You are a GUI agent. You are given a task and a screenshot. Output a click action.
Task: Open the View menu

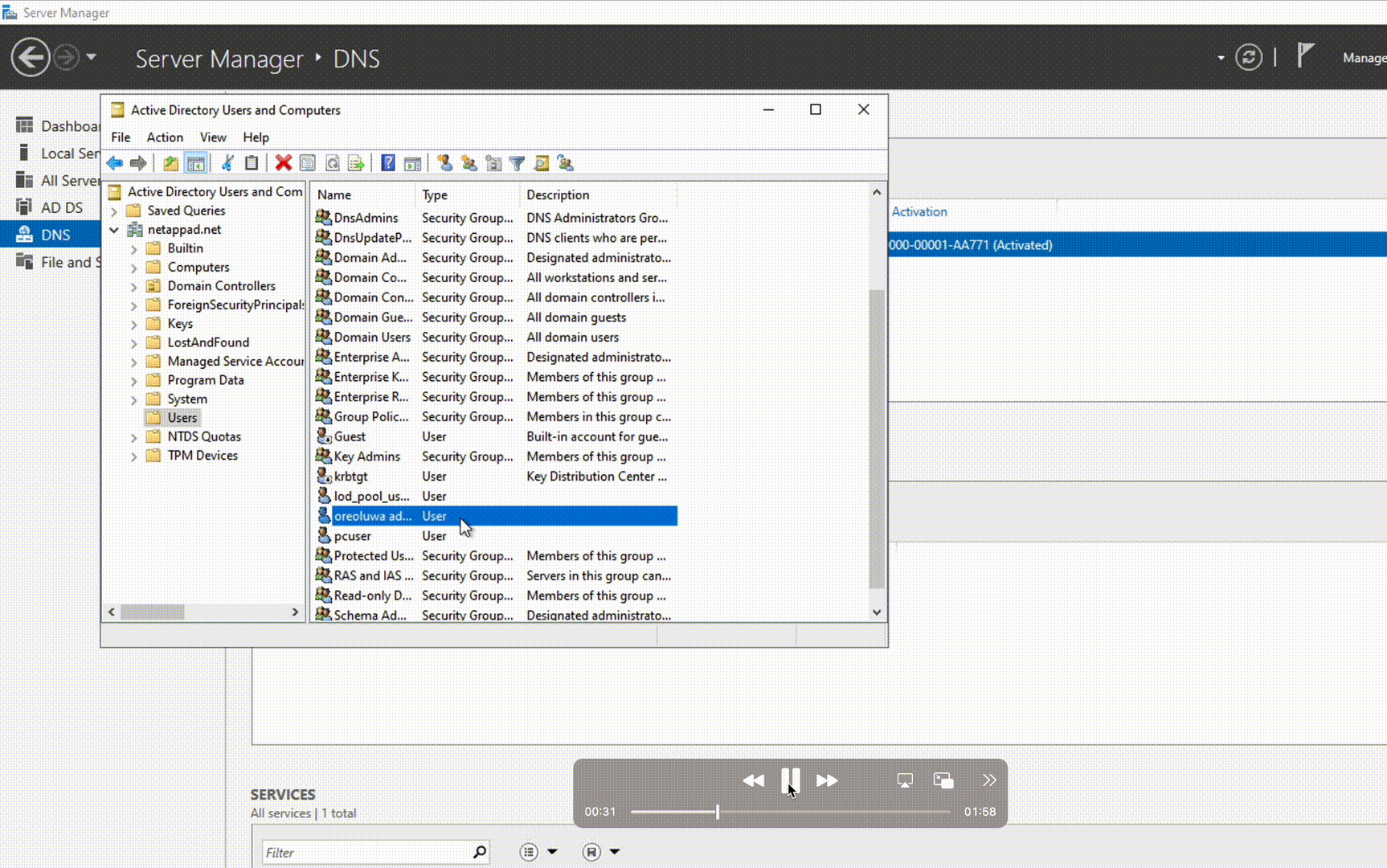(212, 137)
